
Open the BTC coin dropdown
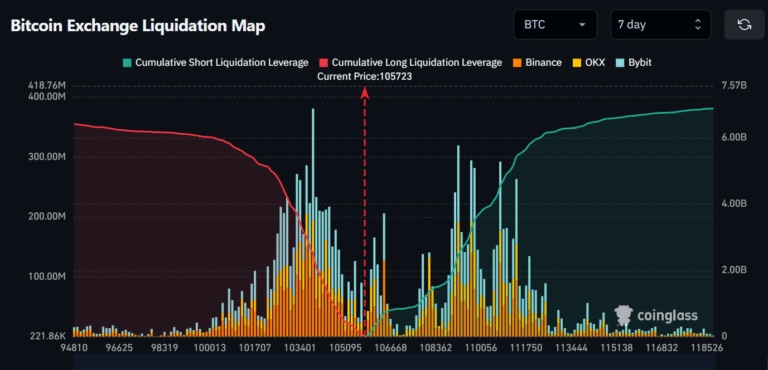(x=555, y=25)
